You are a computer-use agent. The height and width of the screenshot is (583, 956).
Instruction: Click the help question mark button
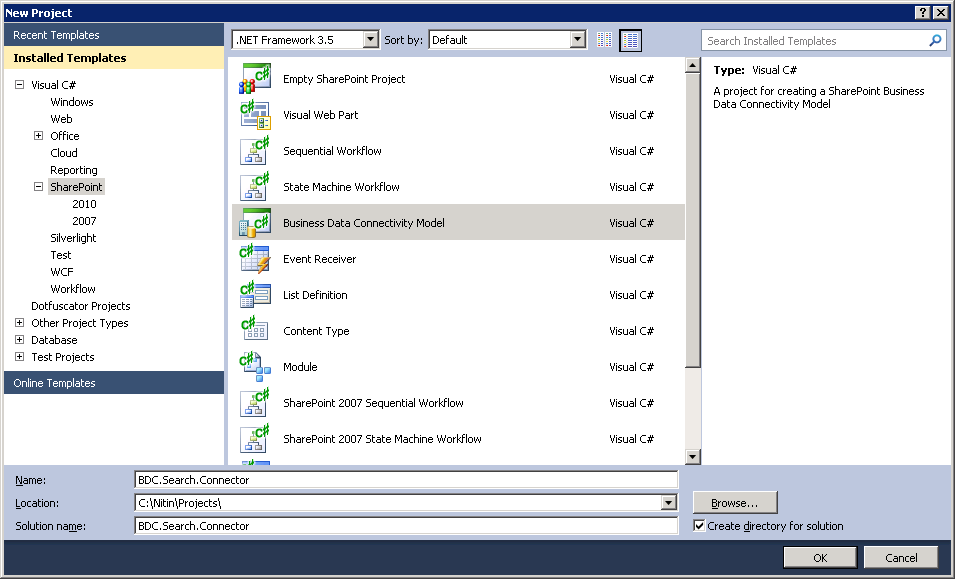point(922,12)
